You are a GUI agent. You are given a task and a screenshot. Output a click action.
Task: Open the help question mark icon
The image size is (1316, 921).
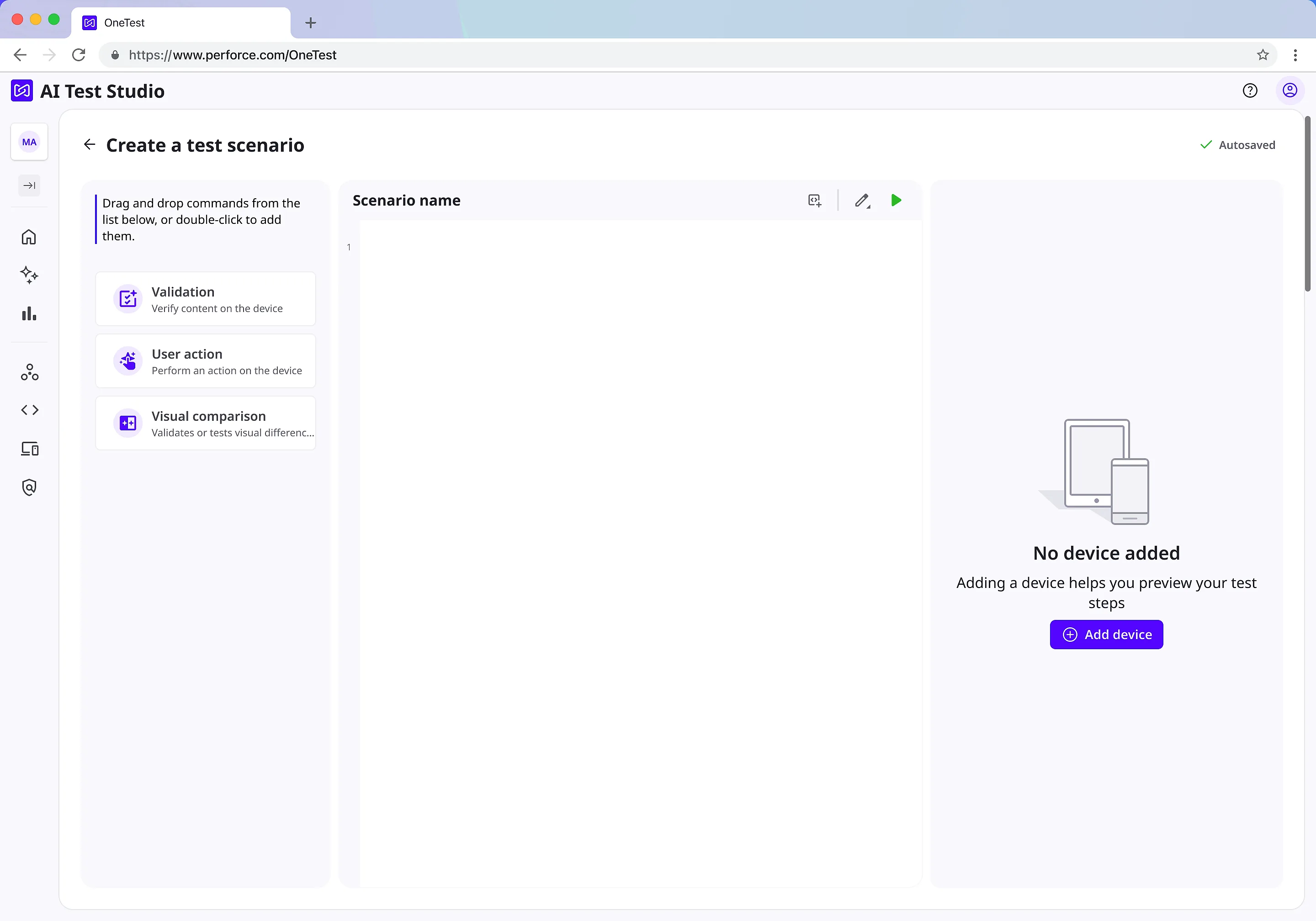pyautogui.click(x=1250, y=90)
